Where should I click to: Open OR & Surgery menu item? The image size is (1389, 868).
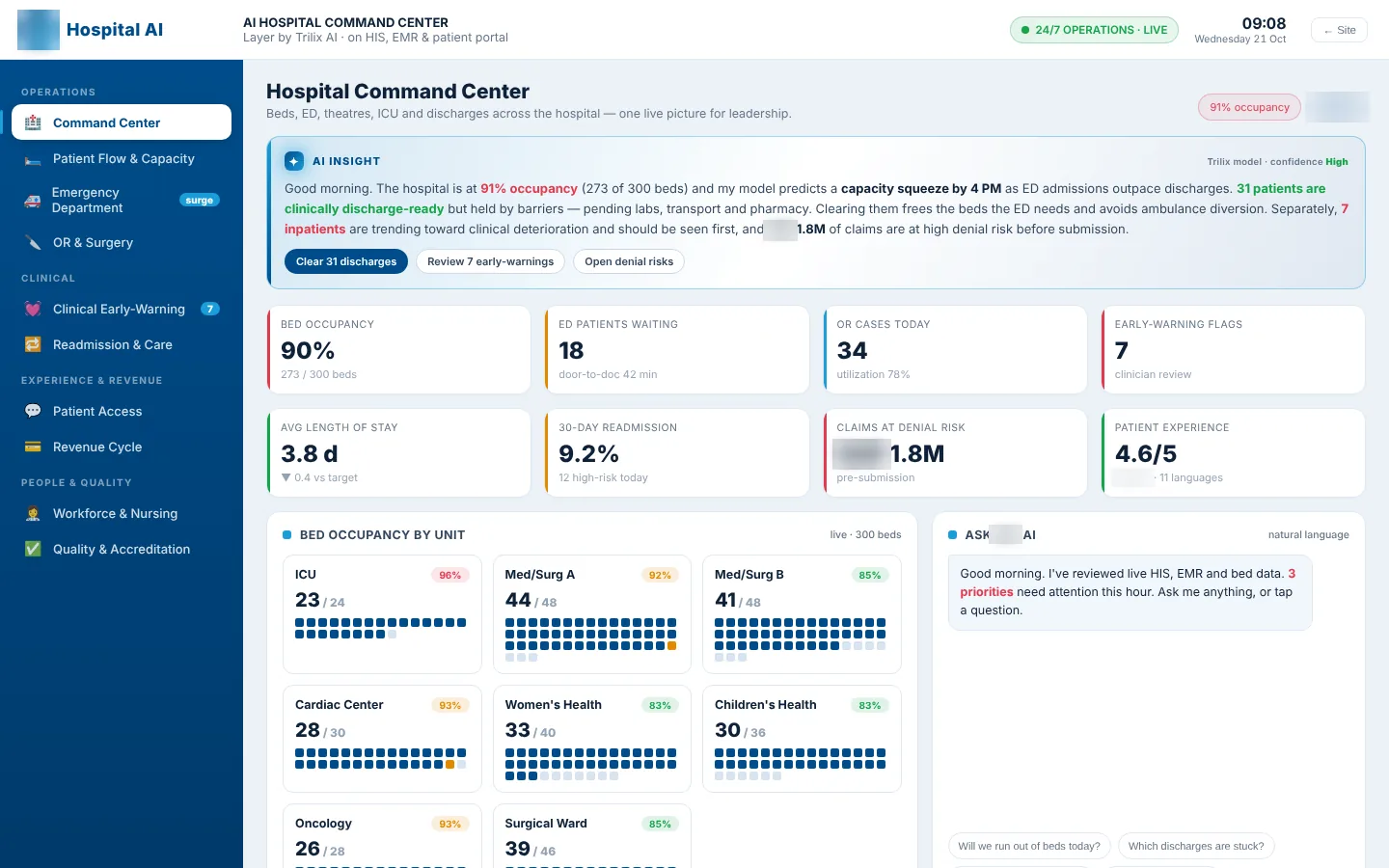point(122,243)
